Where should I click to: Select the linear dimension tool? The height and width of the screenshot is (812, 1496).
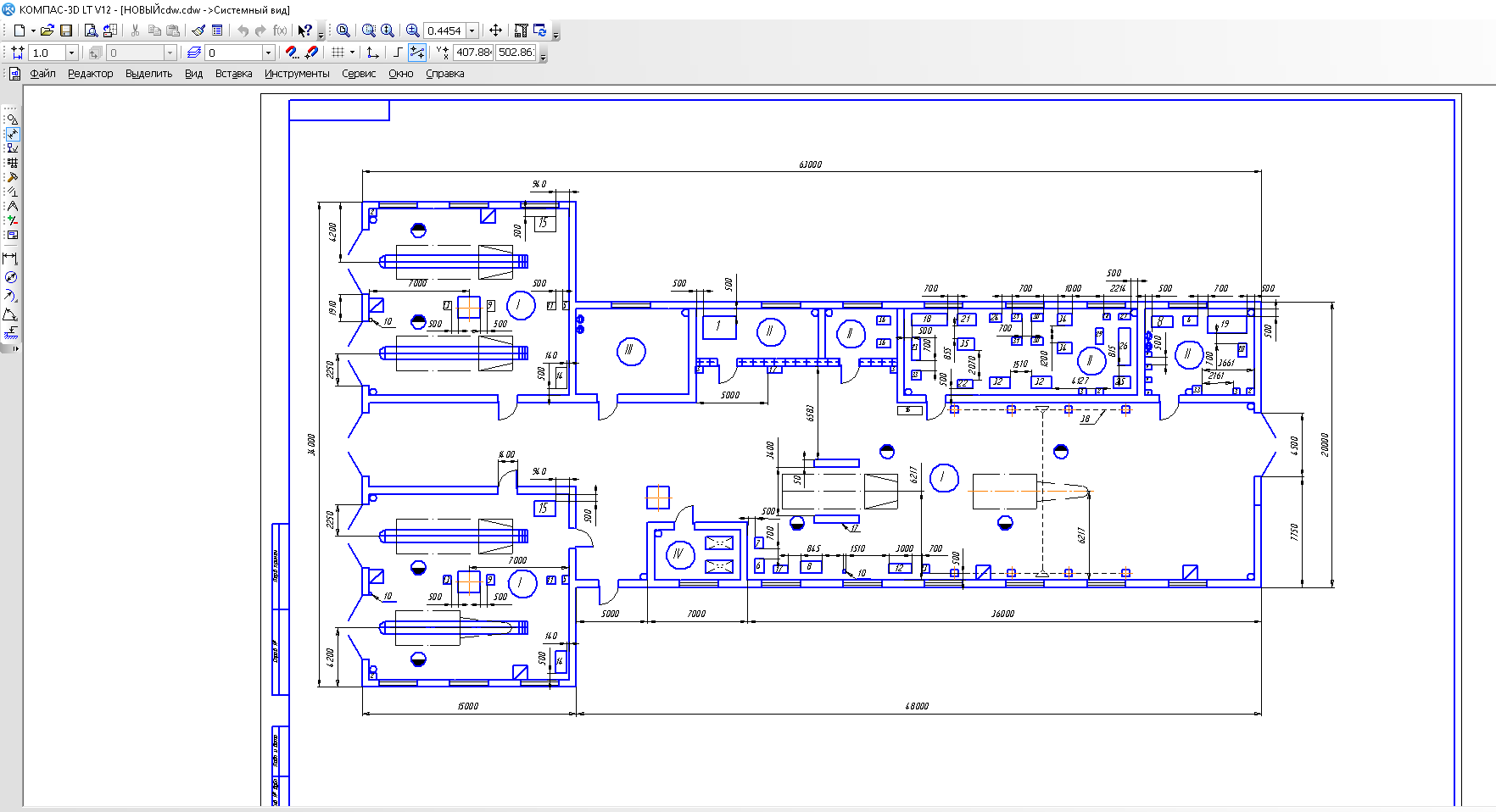[x=10, y=259]
